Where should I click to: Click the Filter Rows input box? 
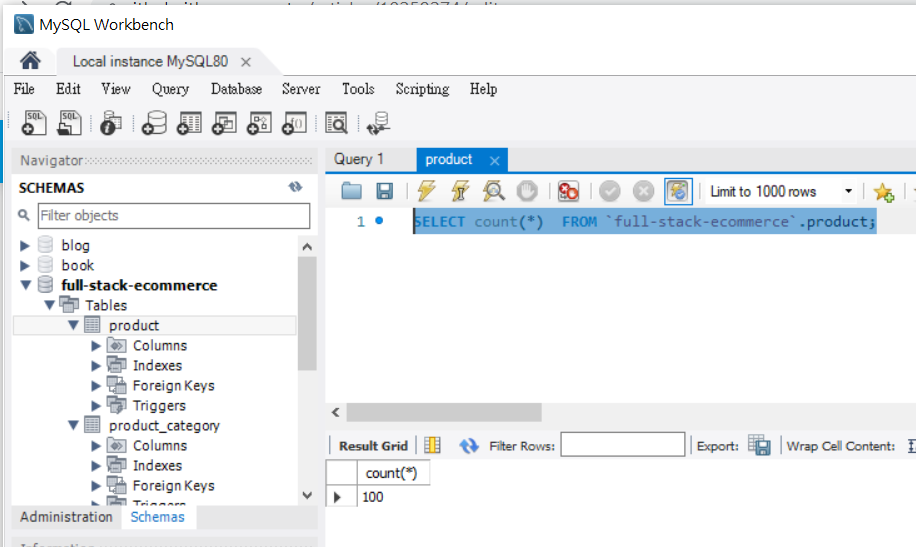(623, 444)
